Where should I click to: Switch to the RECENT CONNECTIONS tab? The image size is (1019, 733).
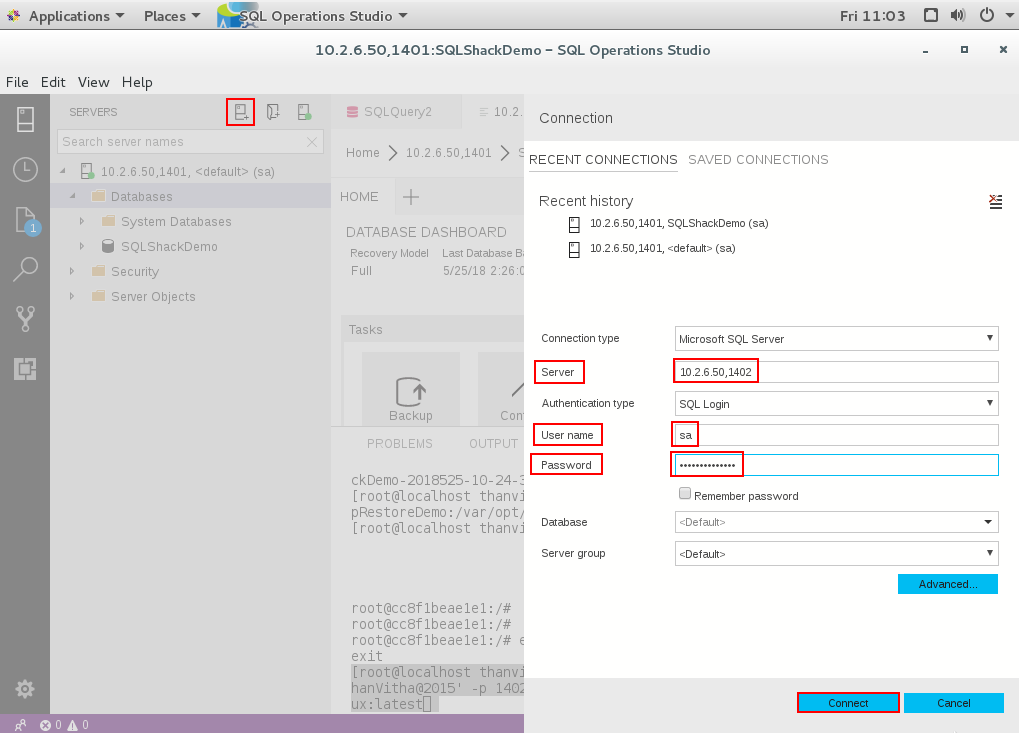(603, 160)
